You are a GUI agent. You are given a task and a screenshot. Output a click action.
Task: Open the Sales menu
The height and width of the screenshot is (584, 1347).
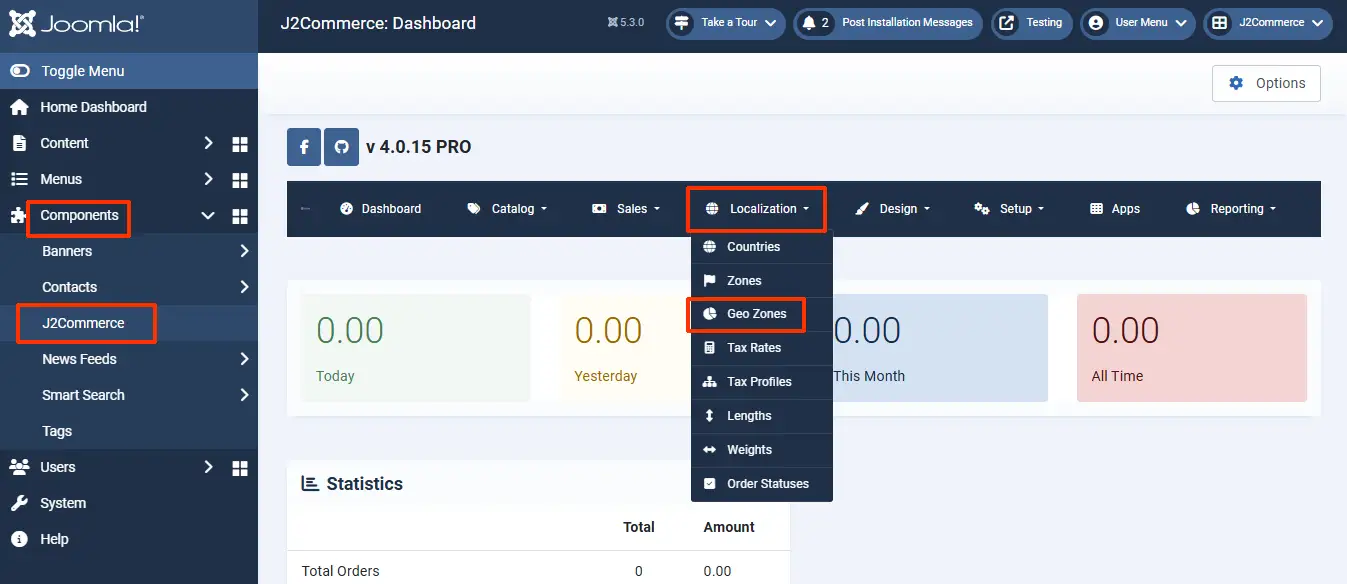tap(626, 209)
